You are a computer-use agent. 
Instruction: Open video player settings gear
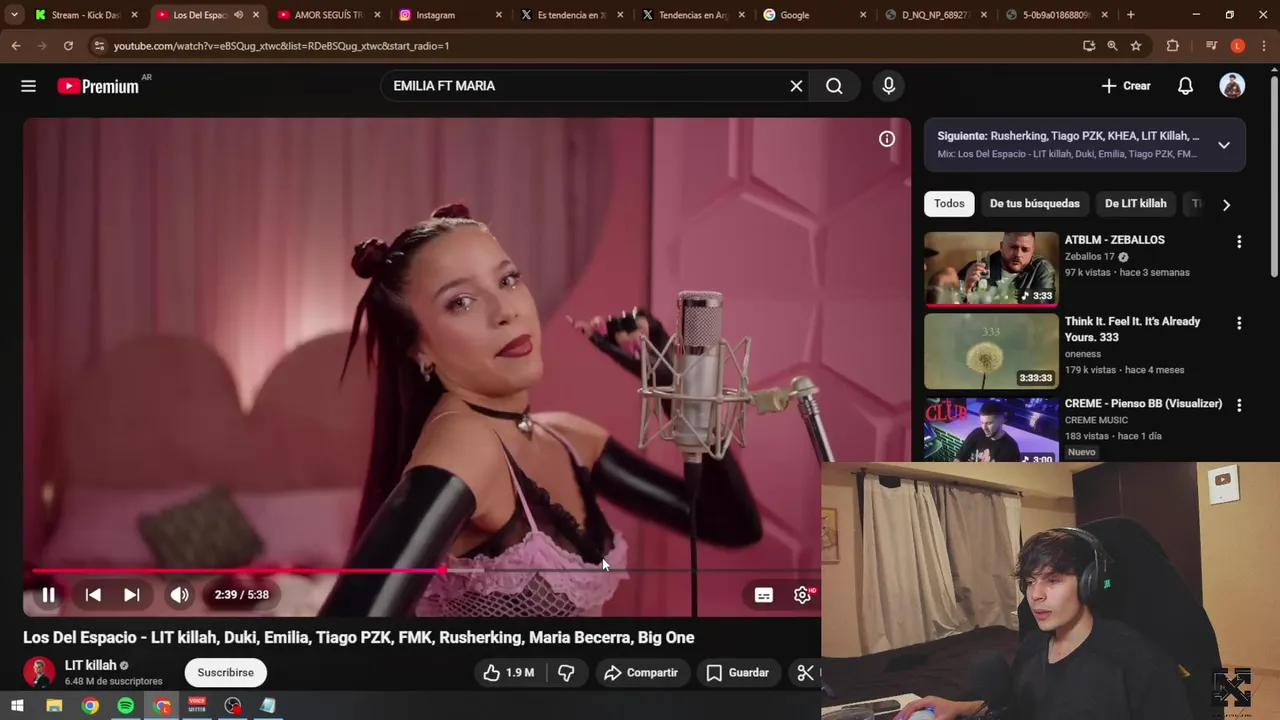coord(802,595)
